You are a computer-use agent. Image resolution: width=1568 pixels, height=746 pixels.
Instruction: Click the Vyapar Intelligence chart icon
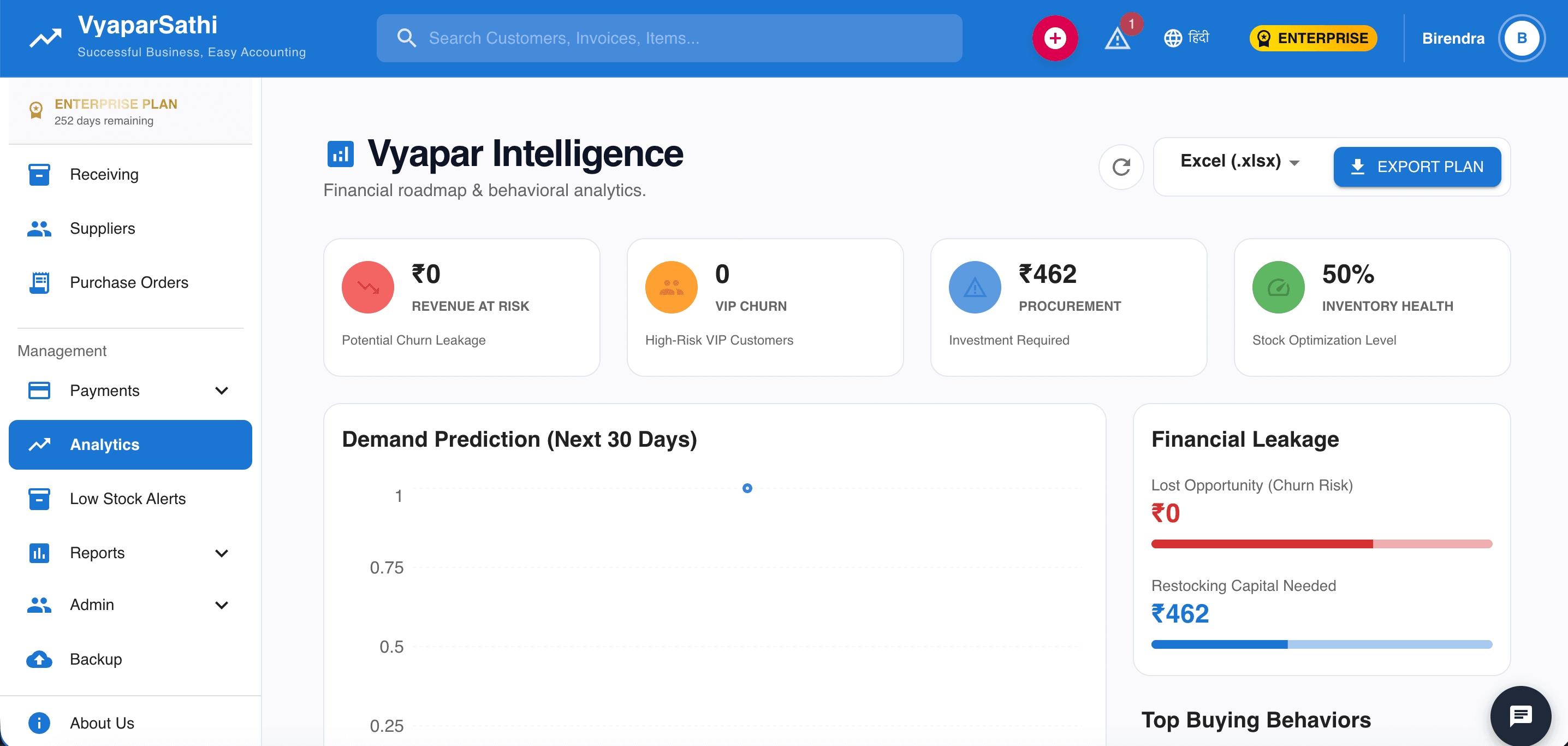pyautogui.click(x=340, y=153)
